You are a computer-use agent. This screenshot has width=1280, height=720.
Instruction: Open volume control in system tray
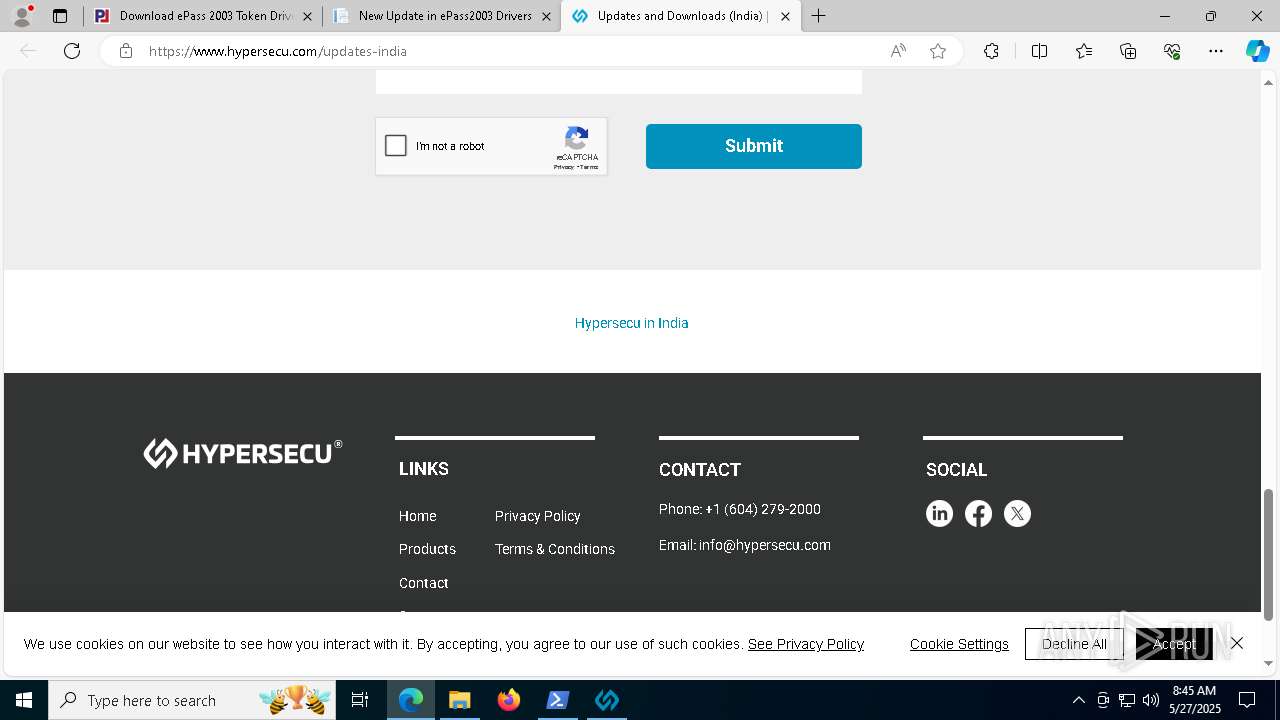tap(1150, 700)
